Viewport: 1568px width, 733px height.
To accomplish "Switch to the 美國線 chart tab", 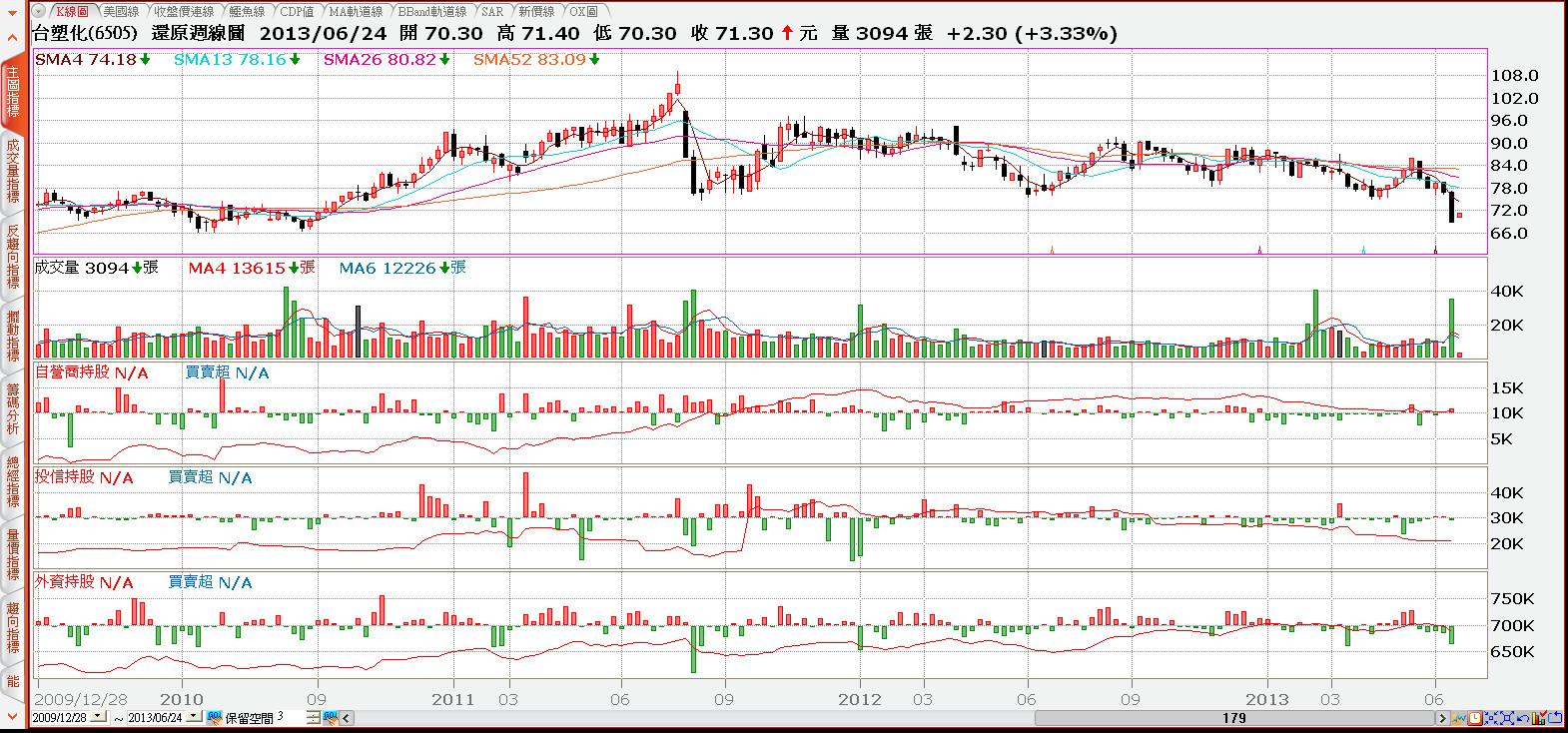I will click(121, 11).
